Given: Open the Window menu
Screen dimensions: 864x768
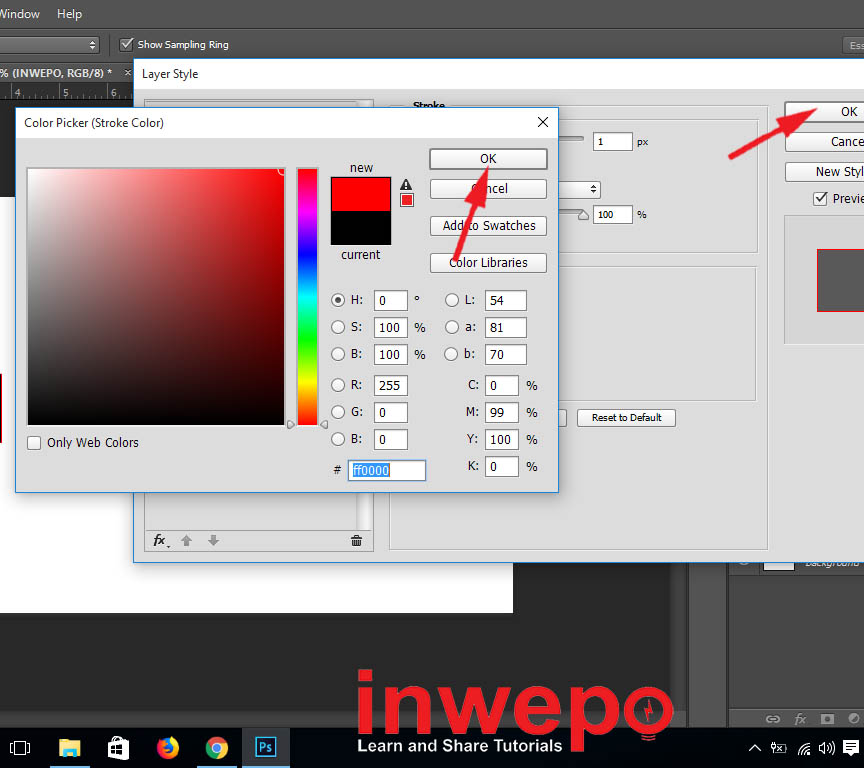Looking at the screenshot, I should click(20, 14).
